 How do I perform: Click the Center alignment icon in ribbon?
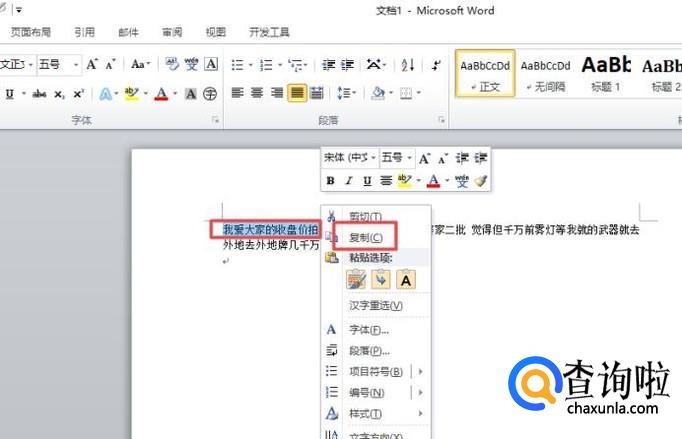coord(257,93)
